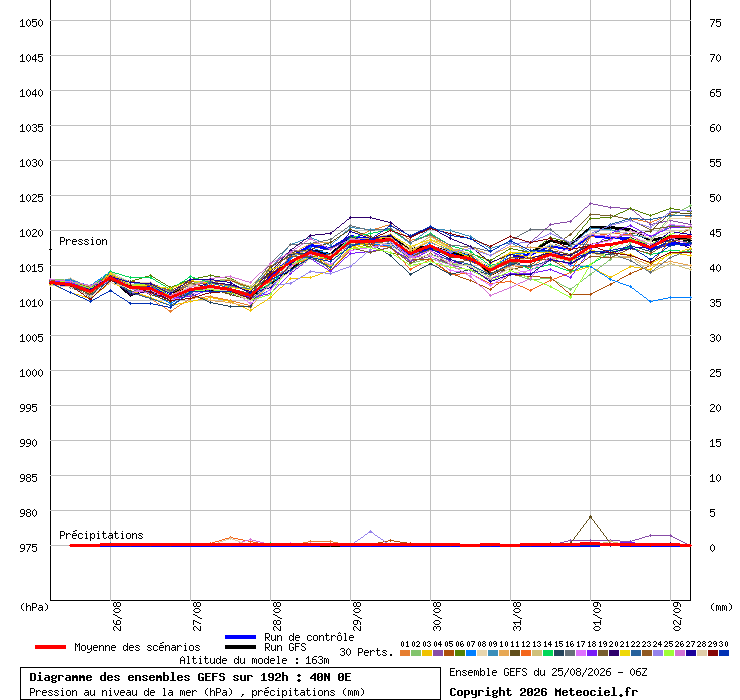Click the 29/08 date axis label
740x700 pixels.
coord(357,616)
